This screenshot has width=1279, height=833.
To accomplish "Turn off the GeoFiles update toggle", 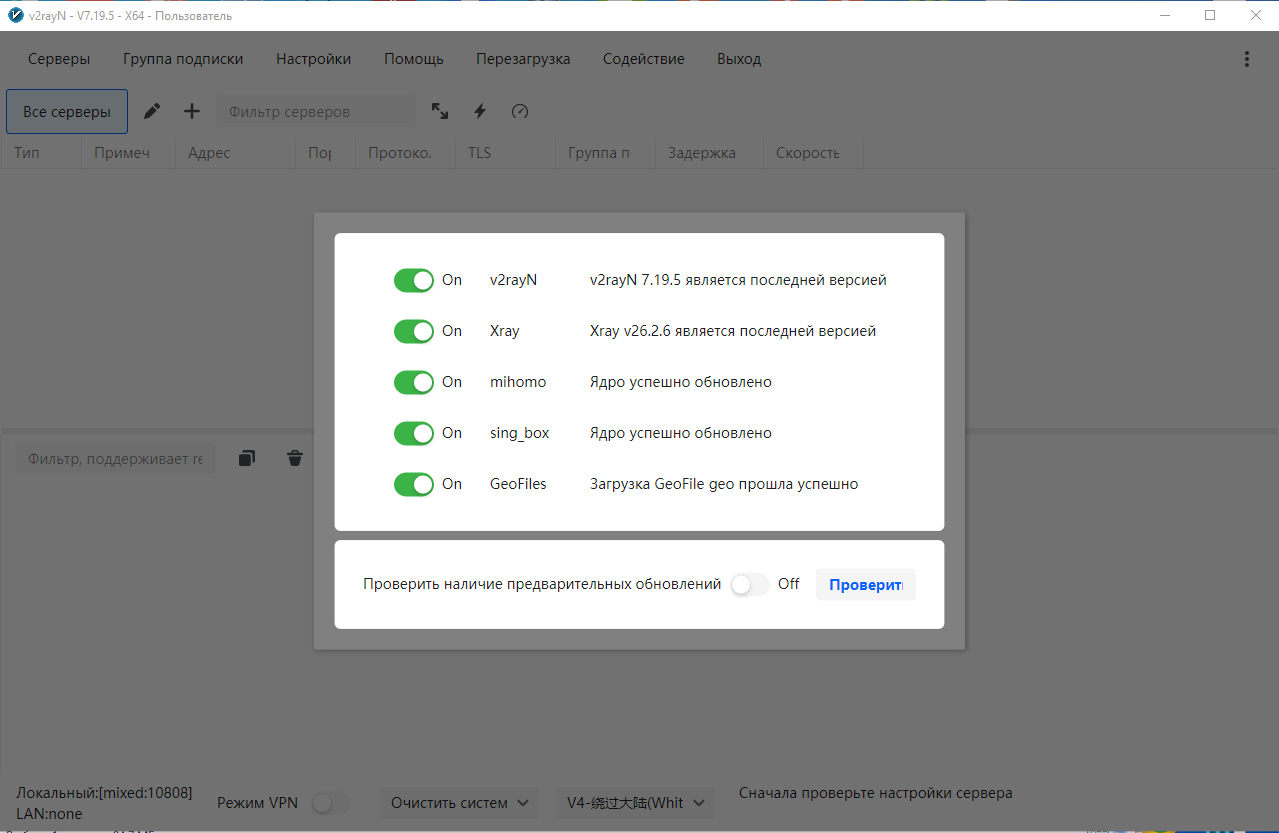I will [413, 484].
